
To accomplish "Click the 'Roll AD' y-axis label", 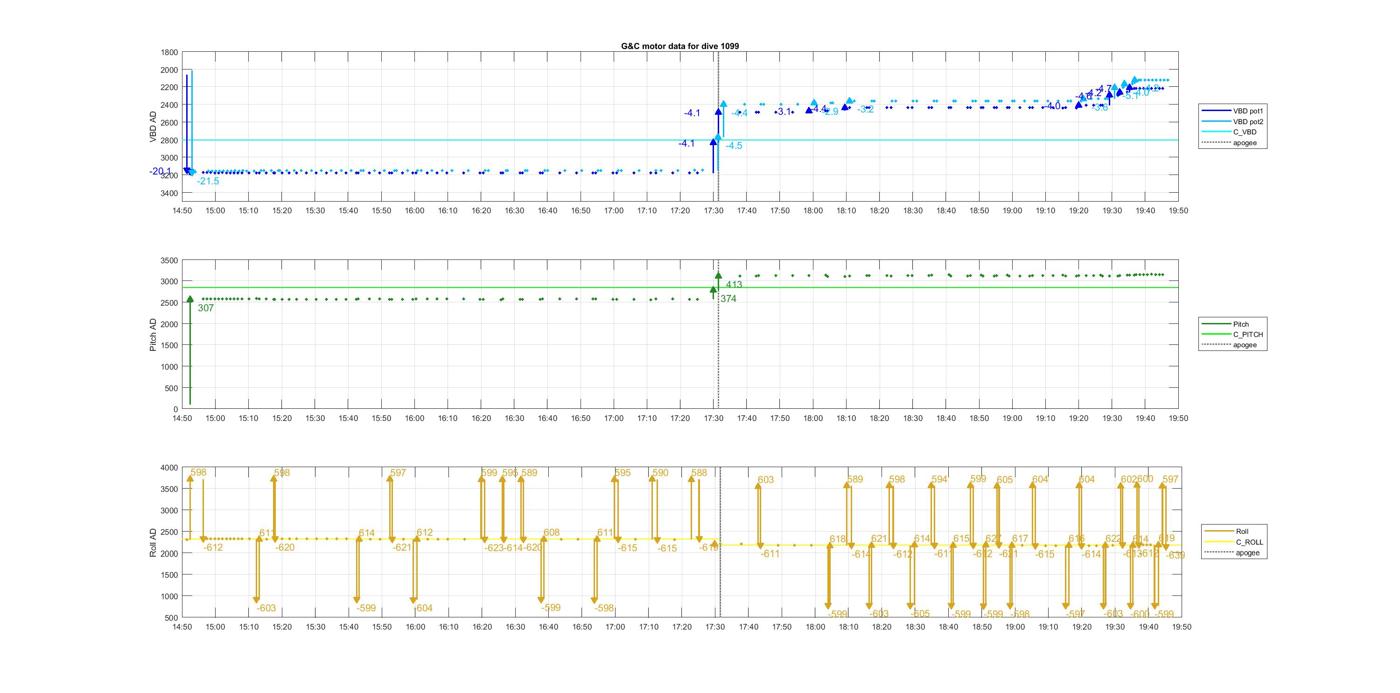I will (x=153, y=542).
